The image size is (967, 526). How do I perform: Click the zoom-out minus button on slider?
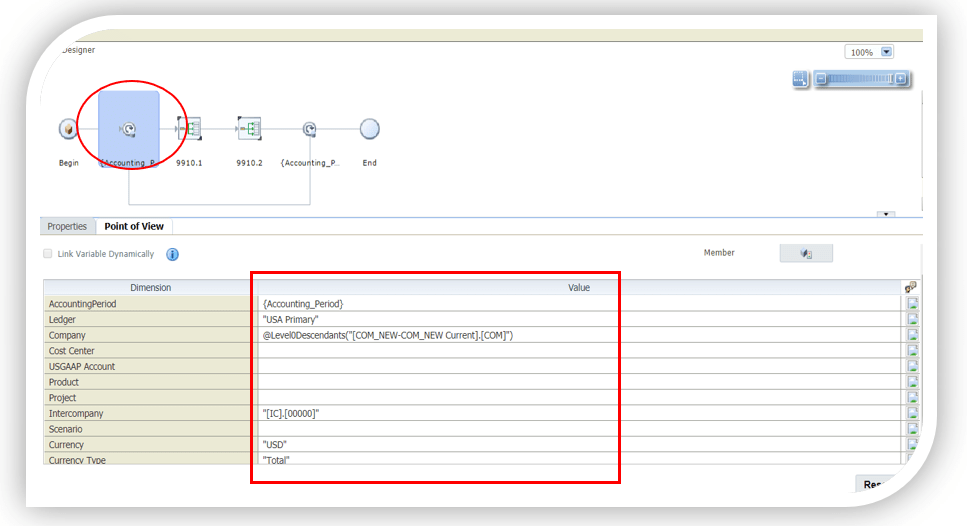click(820, 79)
